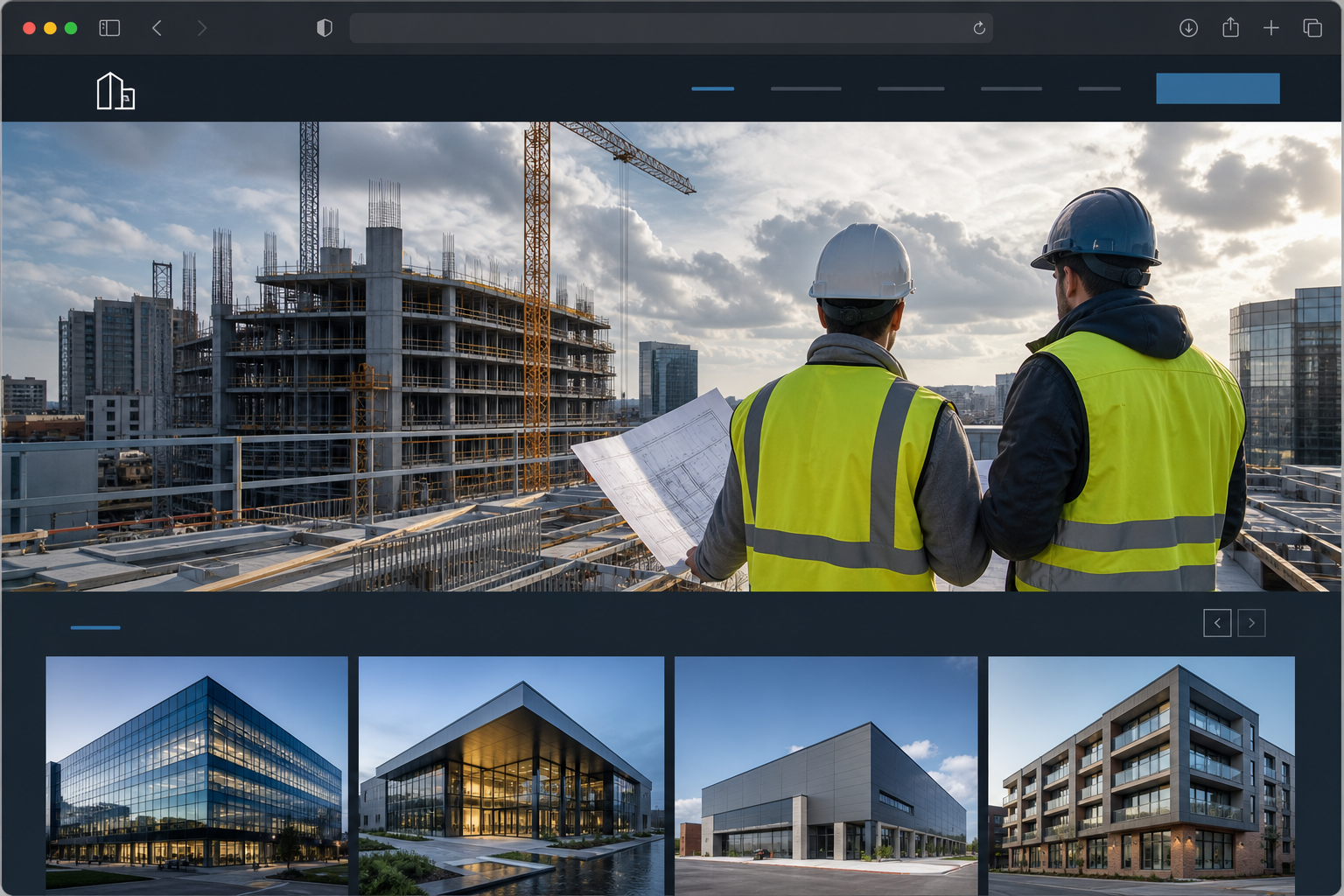Screen dimensions: 1344x896
Task: Open the illuminated pavilion building thumbnail
Action: point(511,775)
